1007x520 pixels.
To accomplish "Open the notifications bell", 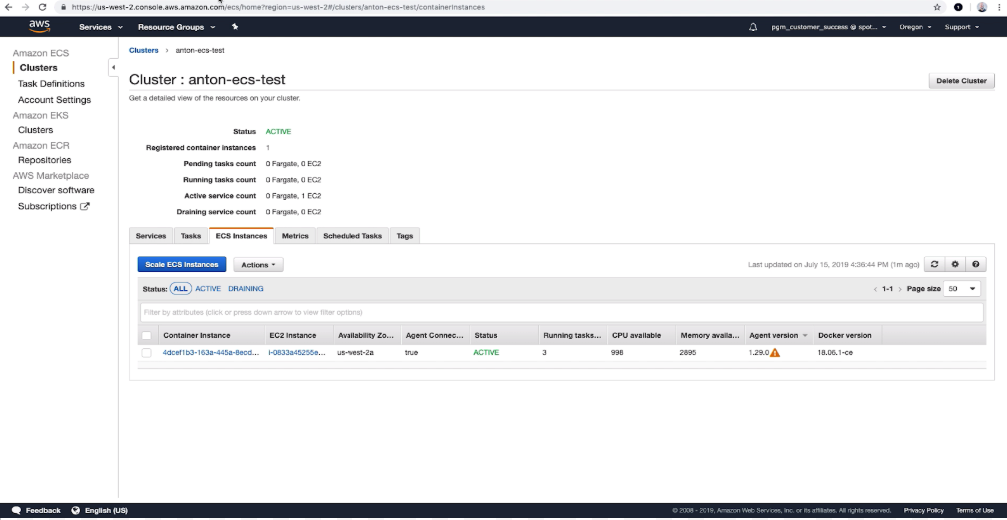I will click(753, 27).
